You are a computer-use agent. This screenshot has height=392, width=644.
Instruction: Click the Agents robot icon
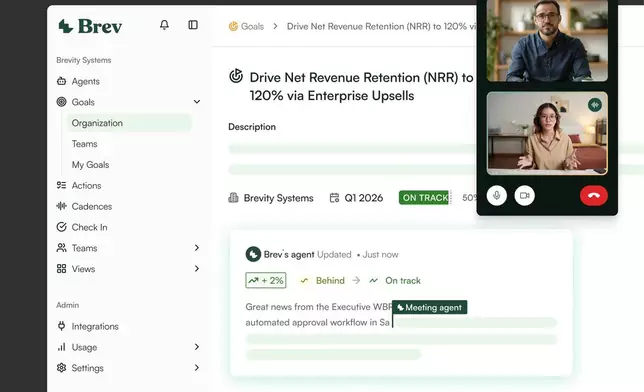tap(62, 81)
